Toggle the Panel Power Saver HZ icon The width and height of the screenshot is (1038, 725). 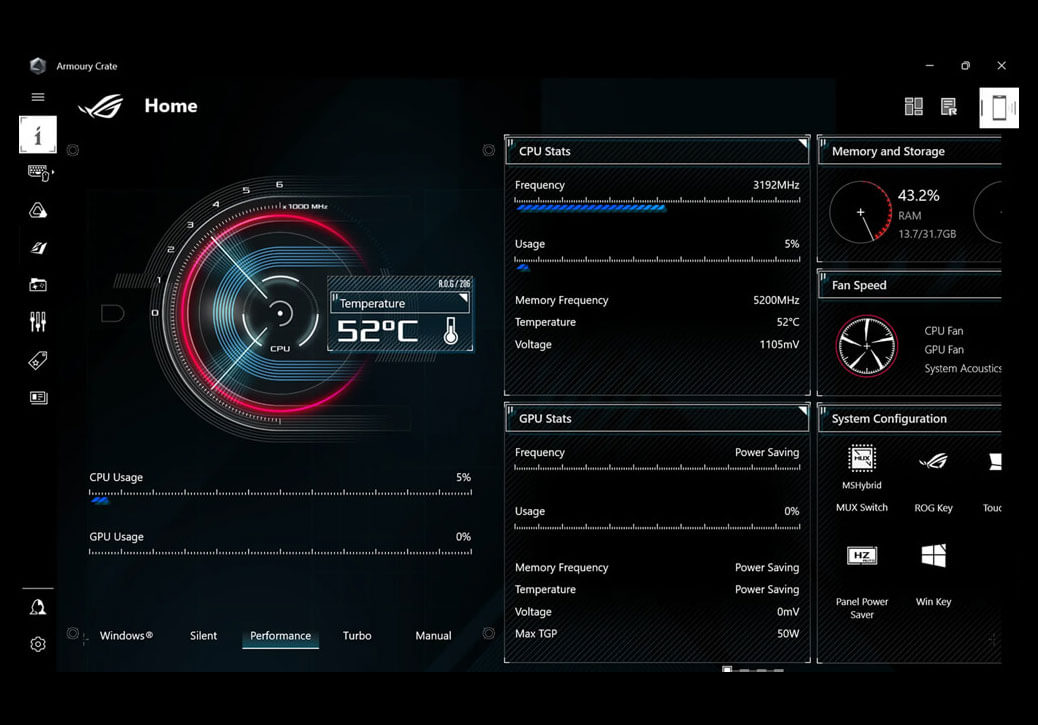[x=862, y=556]
